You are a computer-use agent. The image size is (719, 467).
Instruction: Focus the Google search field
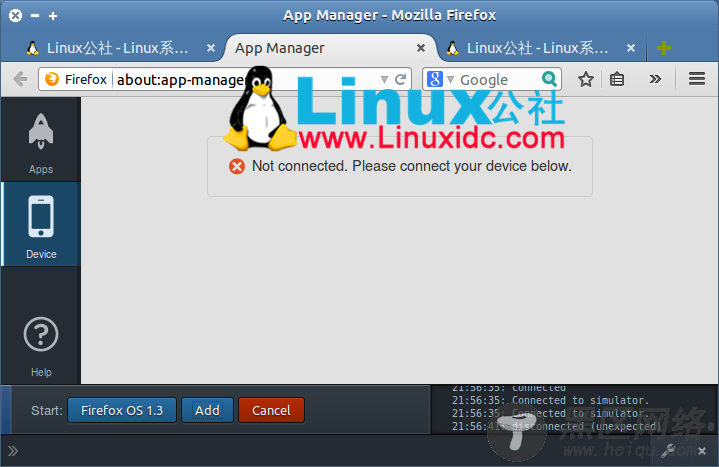(x=493, y=79)
